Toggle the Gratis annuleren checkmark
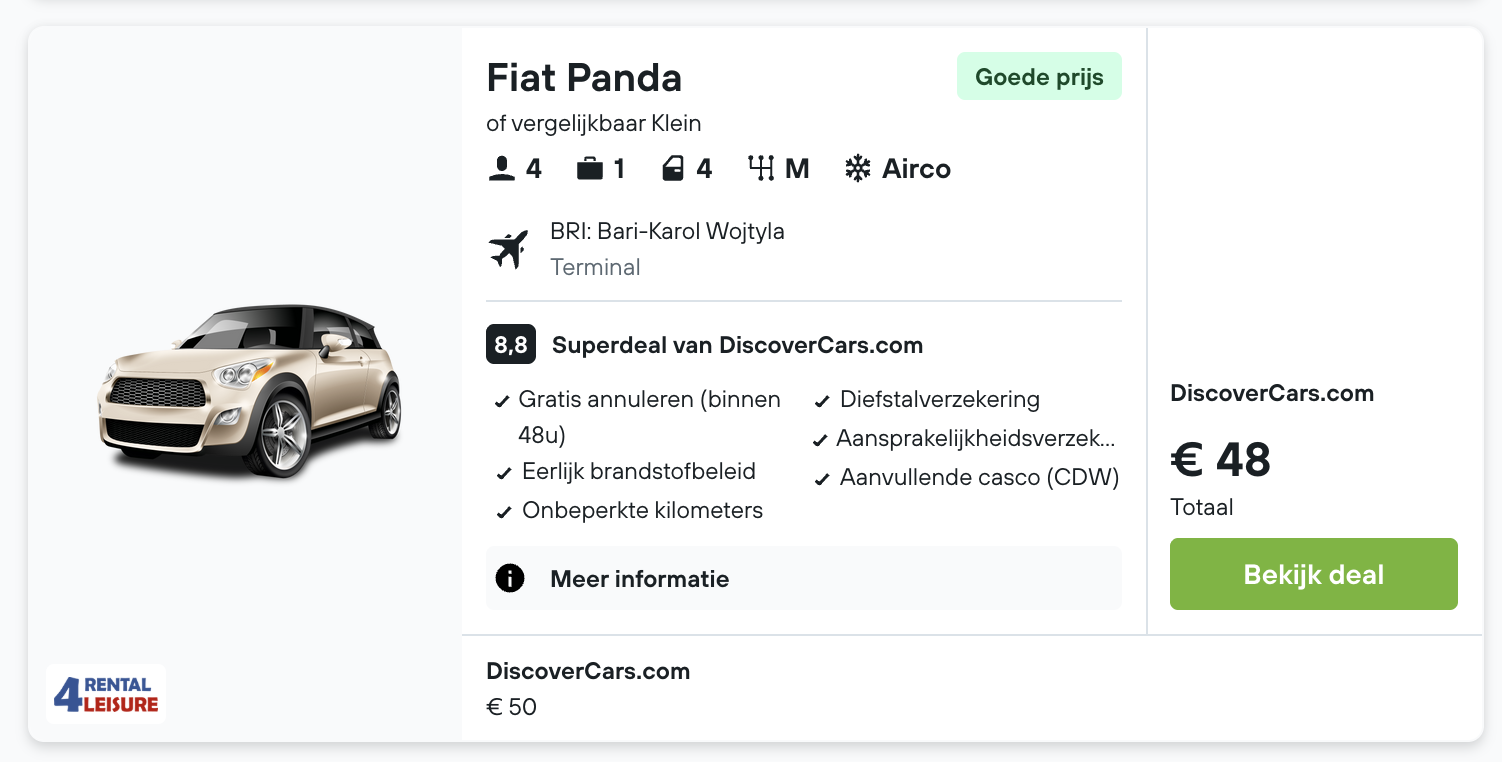The image size is (1502, 762). (x=503, y=399)
